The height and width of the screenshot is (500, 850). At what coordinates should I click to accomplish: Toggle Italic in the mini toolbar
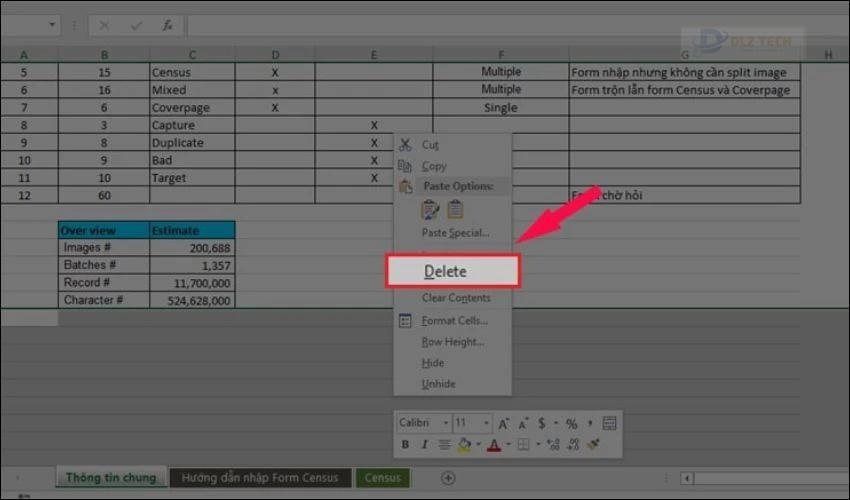(x=424, y=445)
